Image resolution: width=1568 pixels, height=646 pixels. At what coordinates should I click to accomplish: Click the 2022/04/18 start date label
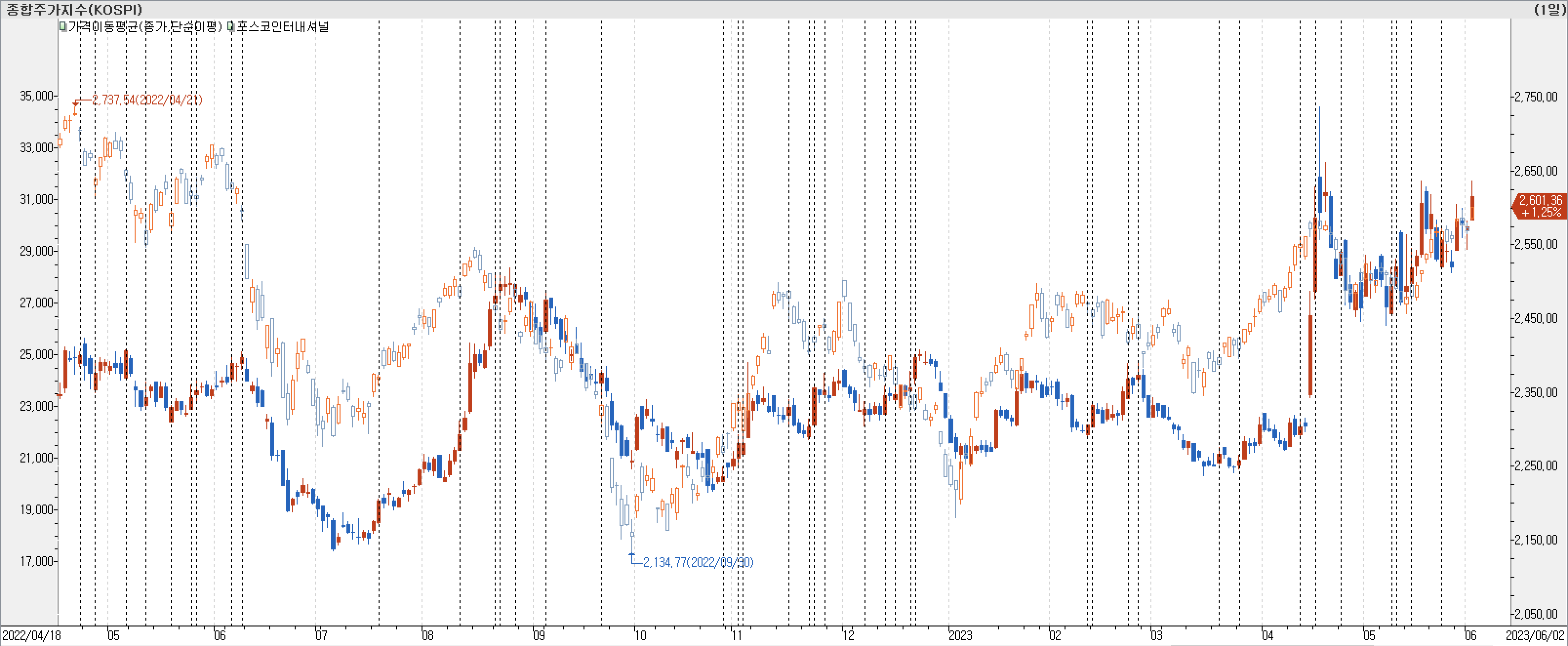pos(32,636)
